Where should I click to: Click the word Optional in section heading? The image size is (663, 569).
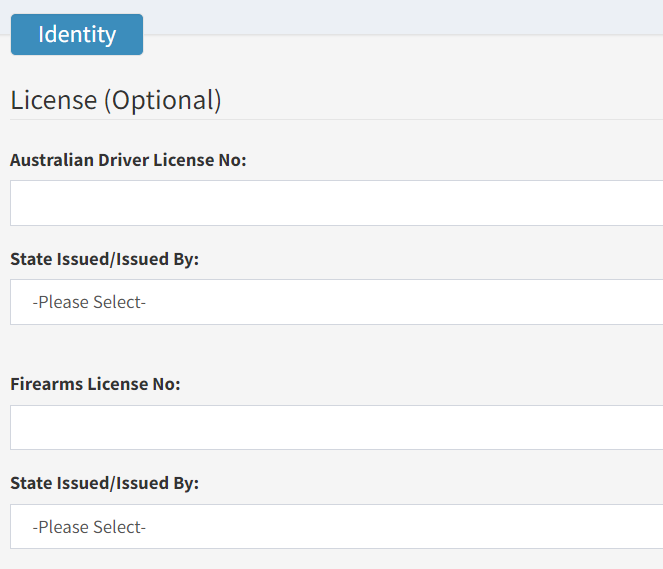[163, 101]
